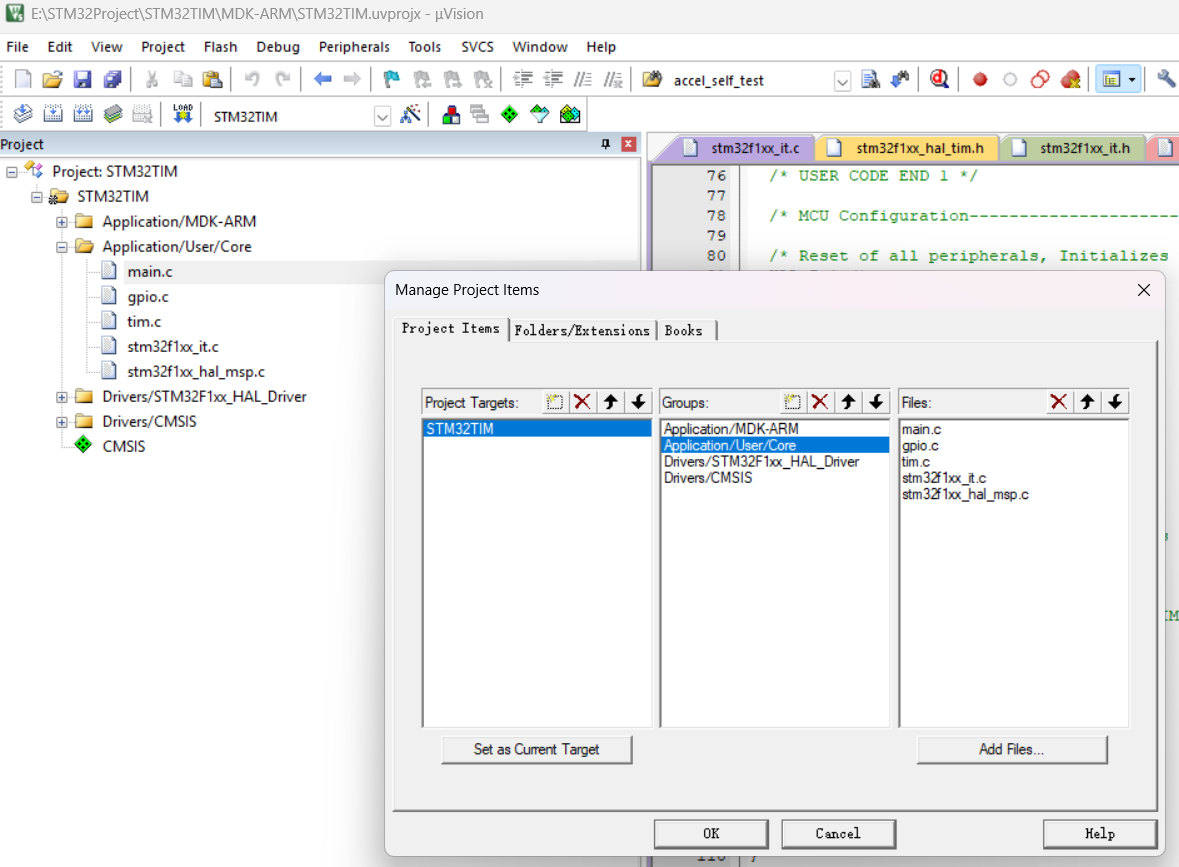Expand the Drivers/STM32F1xx_HAL_Driver tree folder

tap(62, 397)
